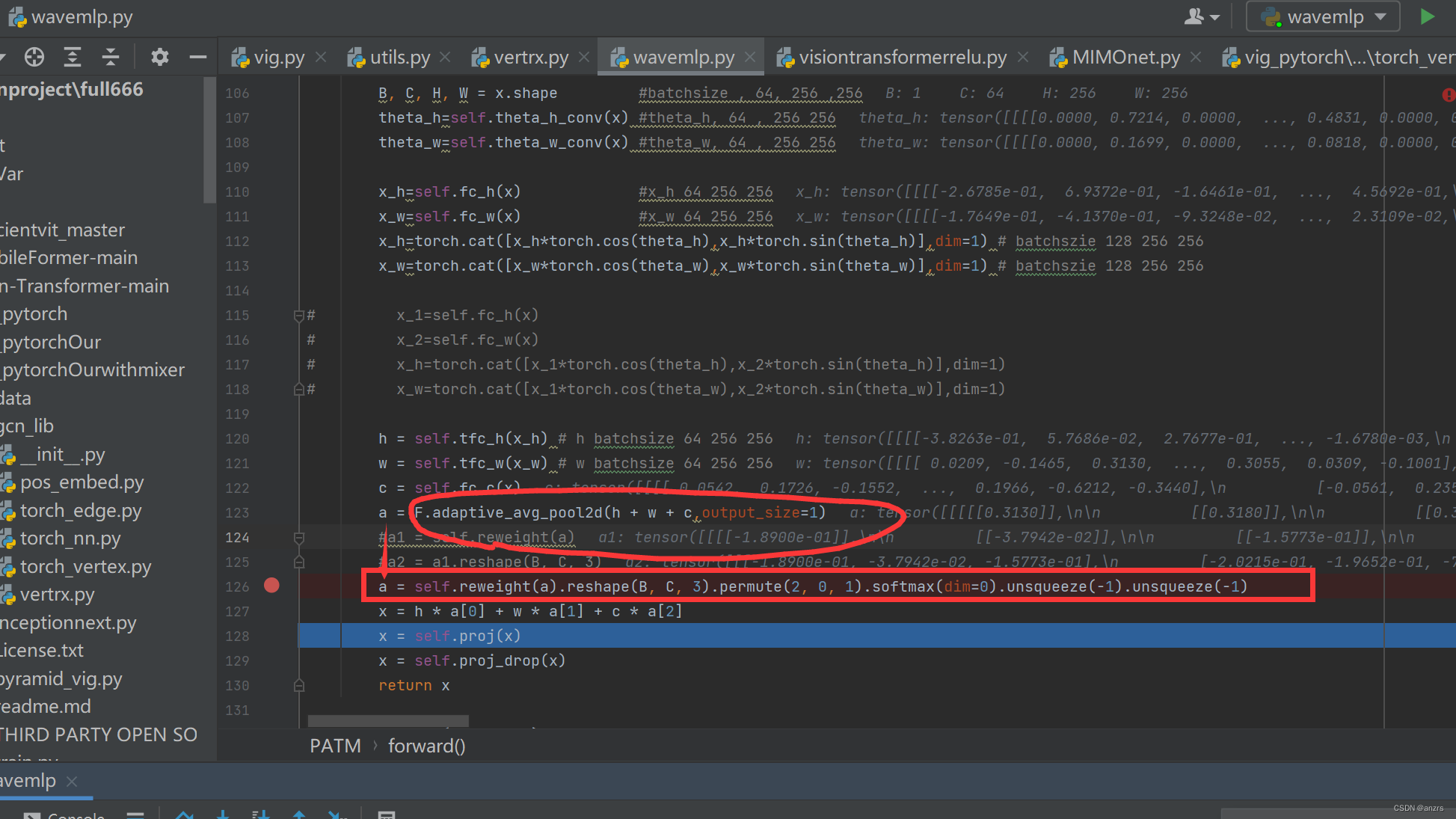Click the red error indicator in editor corner
Image resolution: width=1456 pixels, height=819 pixels.
(x=1448, y=94)
